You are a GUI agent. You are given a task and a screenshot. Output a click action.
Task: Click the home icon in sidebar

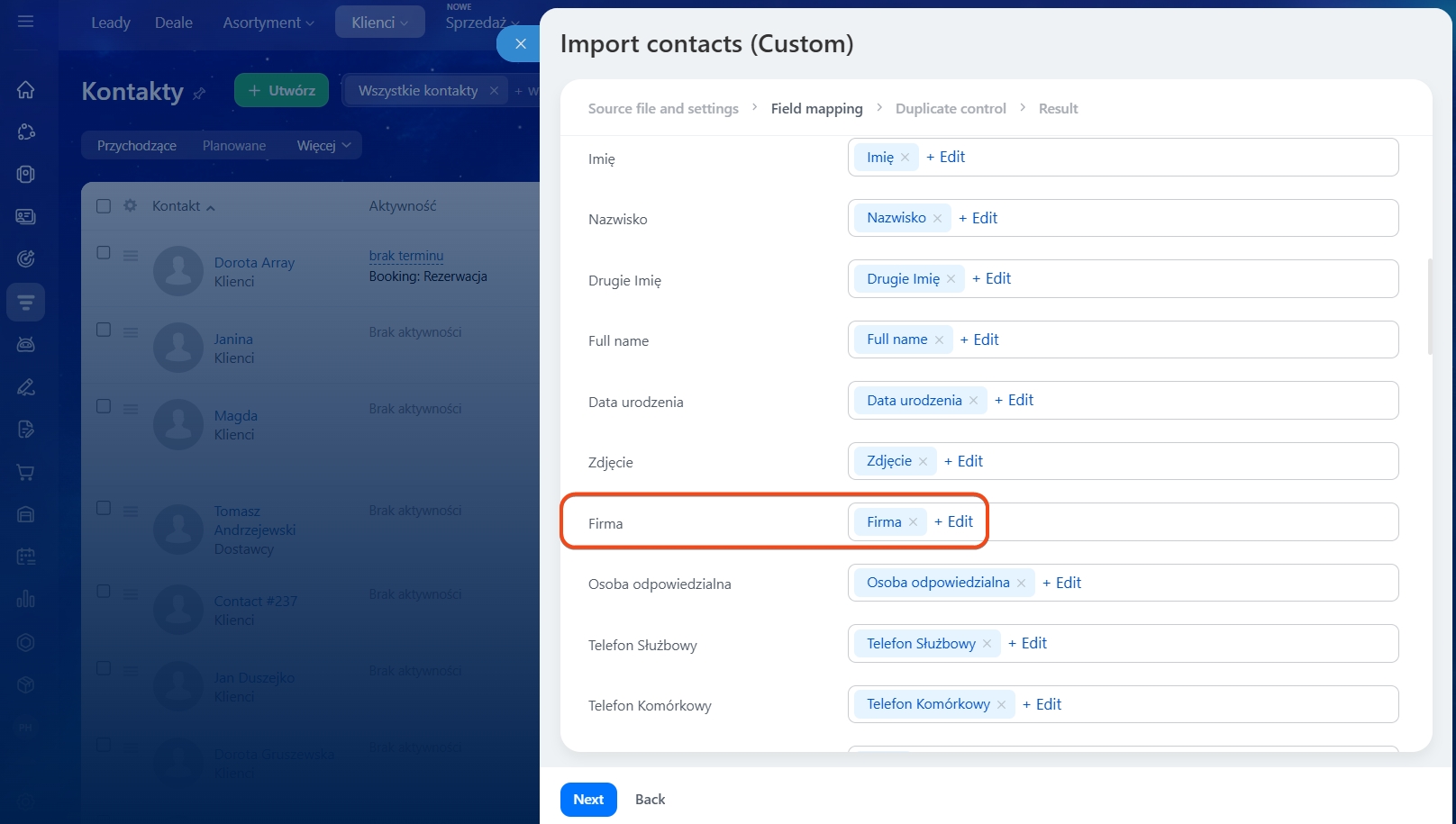click(x=25, y=89)
